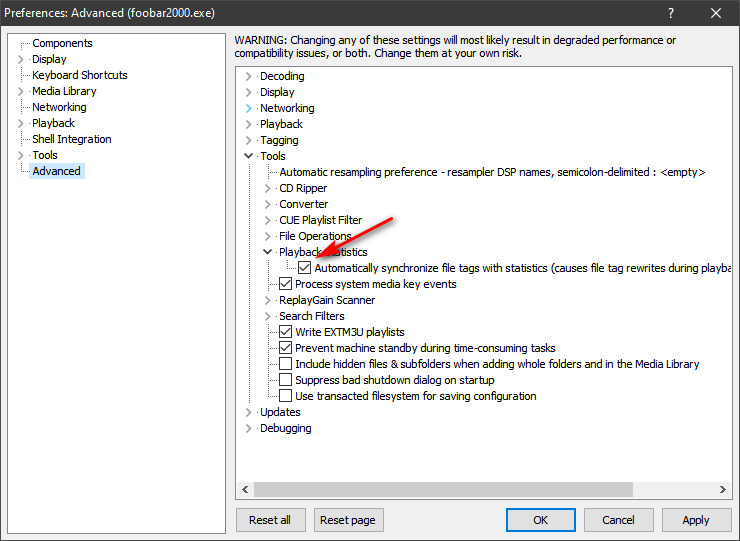
Task: Enable Use transacted filesystem for saving configuration
Action: (285, 396)
